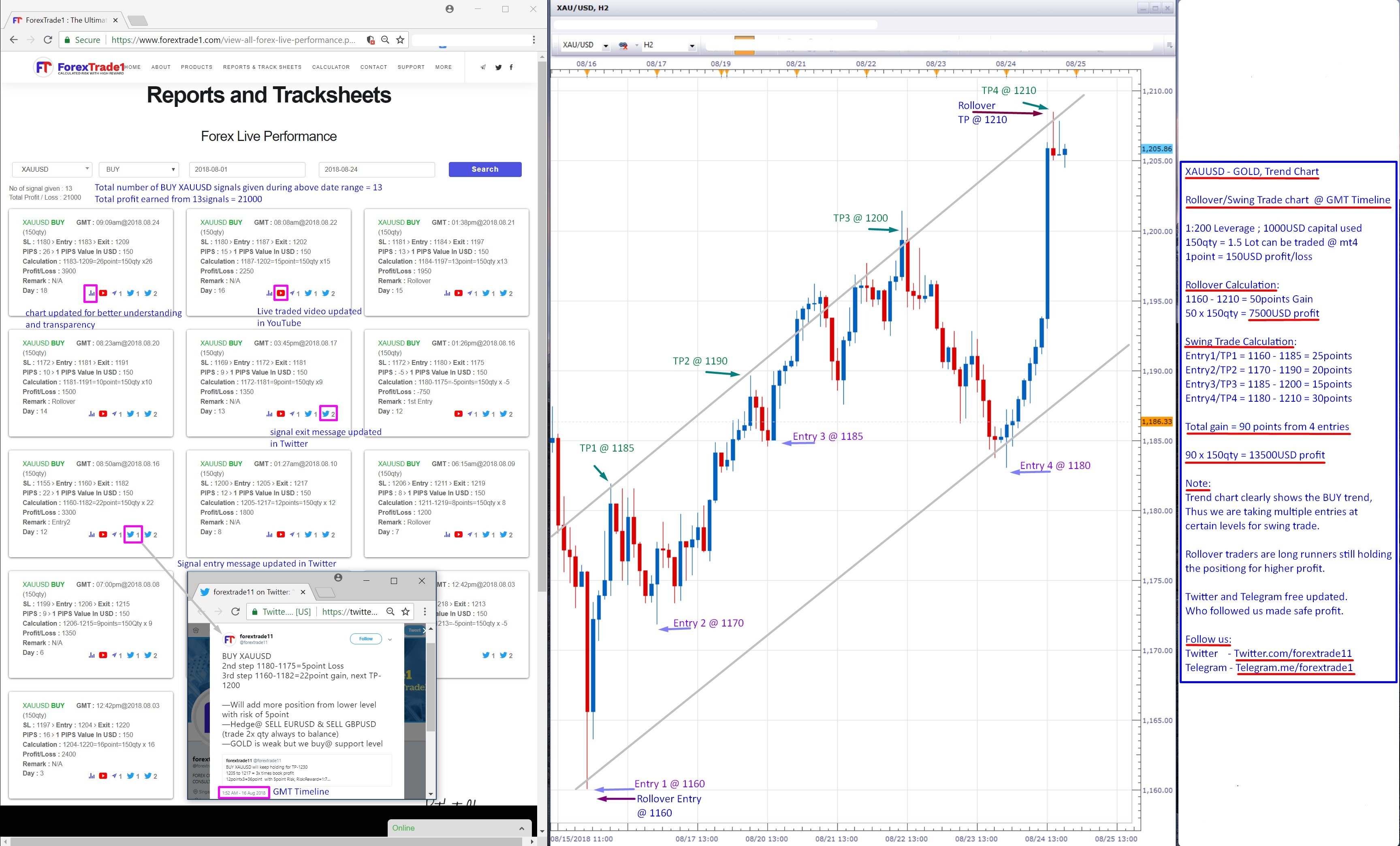Viewport: 1400px width, 846px height.
Task: Click the 1:52 AM - 16 Aug 2018 tweet timestamp
Action: [244, 793]
